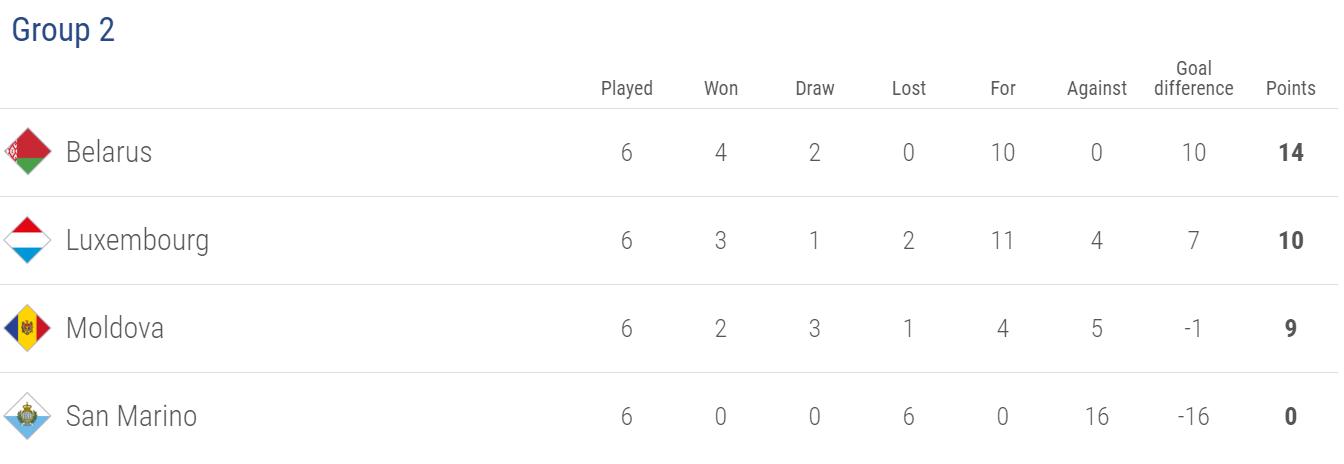
Task: Select Luxembourg points value 10
Action: pyautogui.click(x=1291, y=241)
